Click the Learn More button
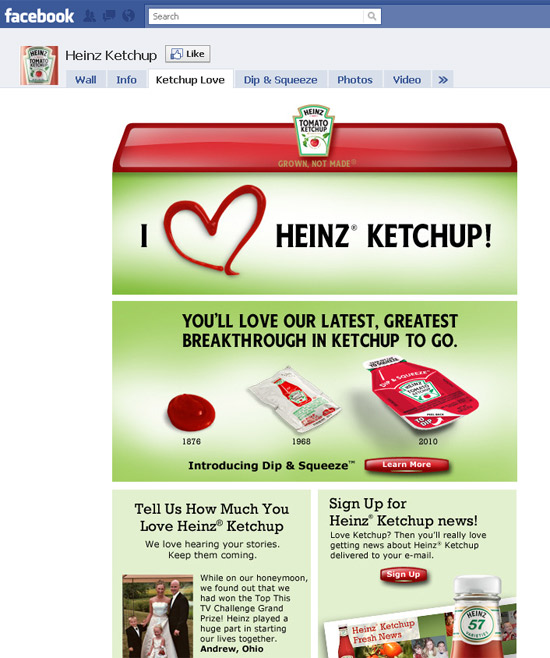The width and height of the screenshot is (550, 658). coord(407,465)
